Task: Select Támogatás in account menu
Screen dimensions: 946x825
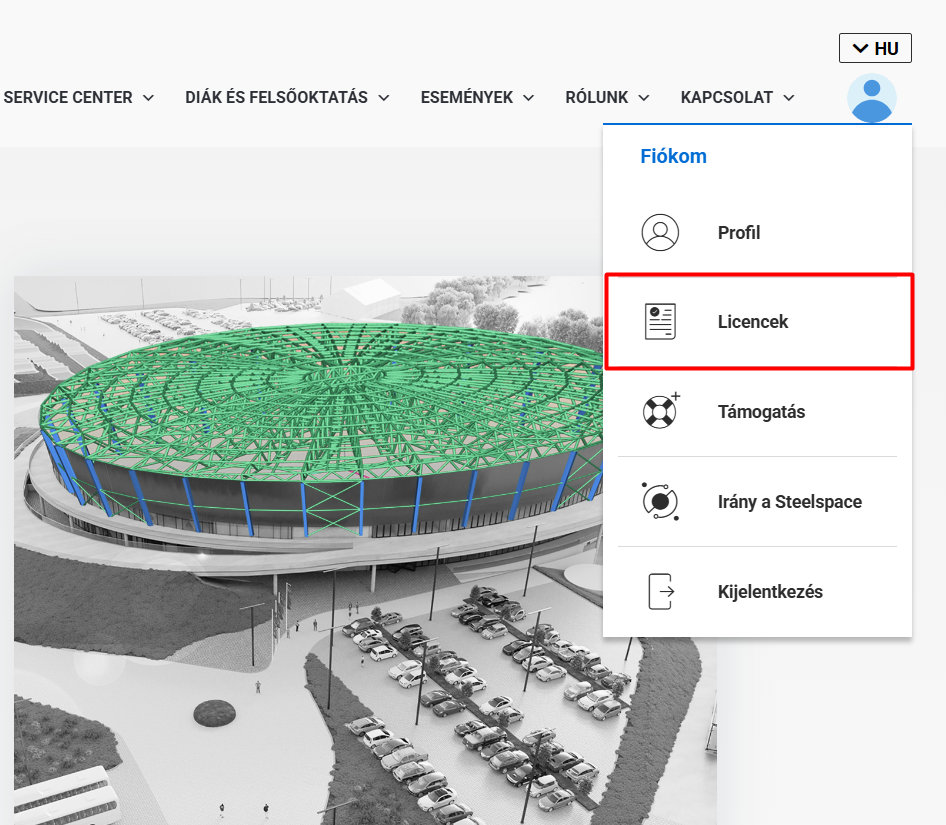Action: click(757, 412)
